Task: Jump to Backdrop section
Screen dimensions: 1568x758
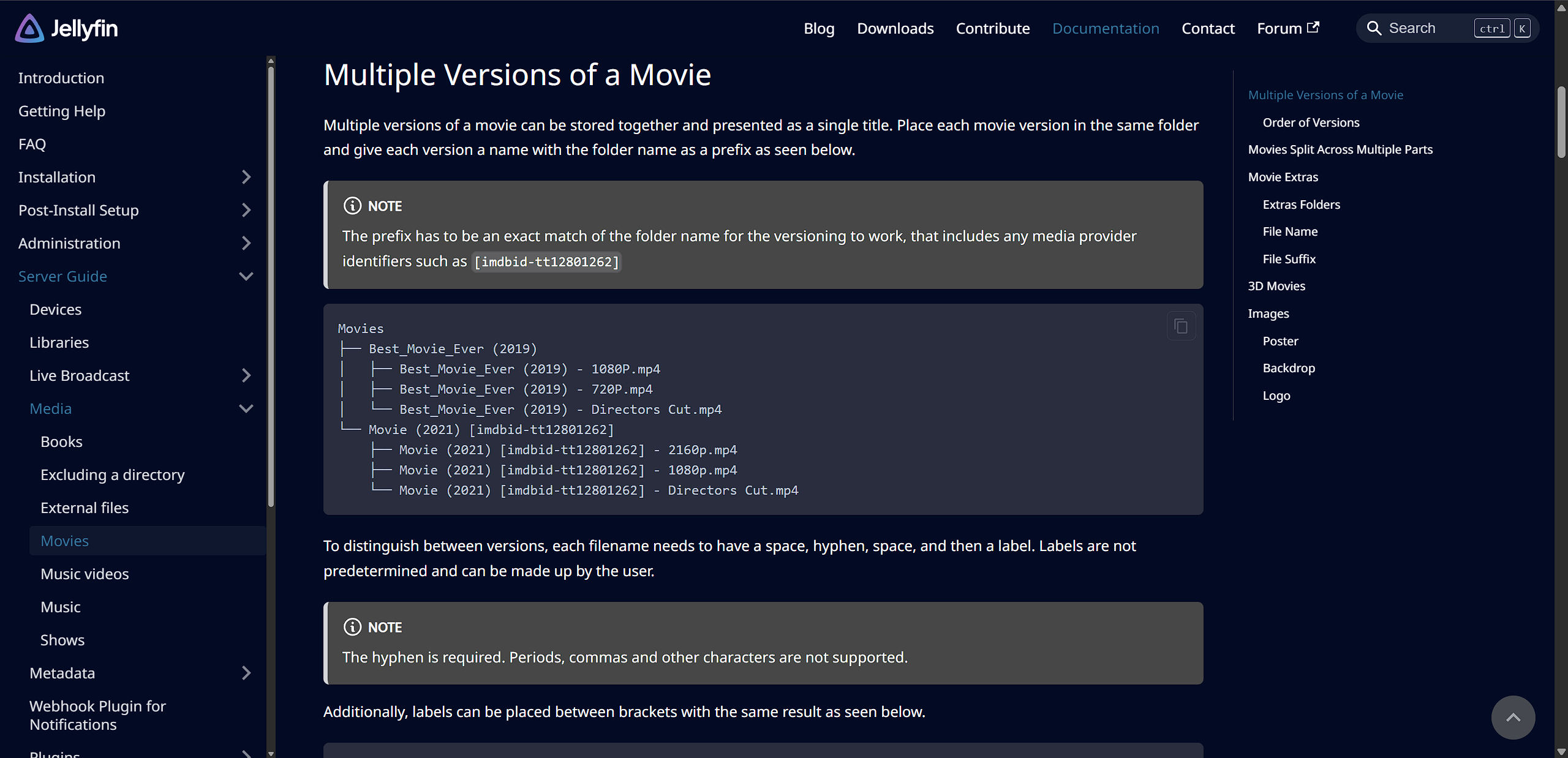Action: [x=1289, y=368]
